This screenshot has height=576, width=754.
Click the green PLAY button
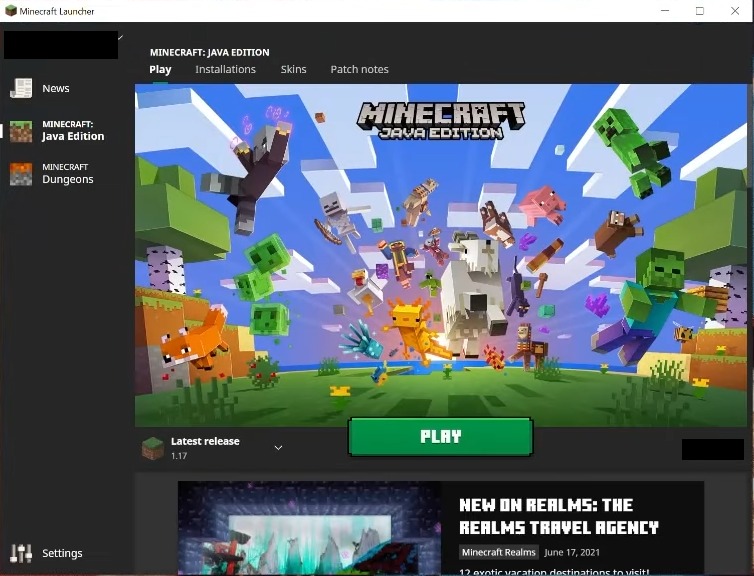pos(440,437)
